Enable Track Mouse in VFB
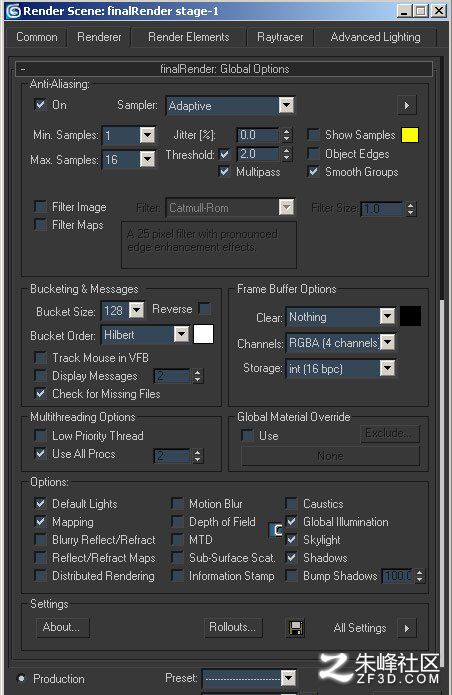 [40, 357]
